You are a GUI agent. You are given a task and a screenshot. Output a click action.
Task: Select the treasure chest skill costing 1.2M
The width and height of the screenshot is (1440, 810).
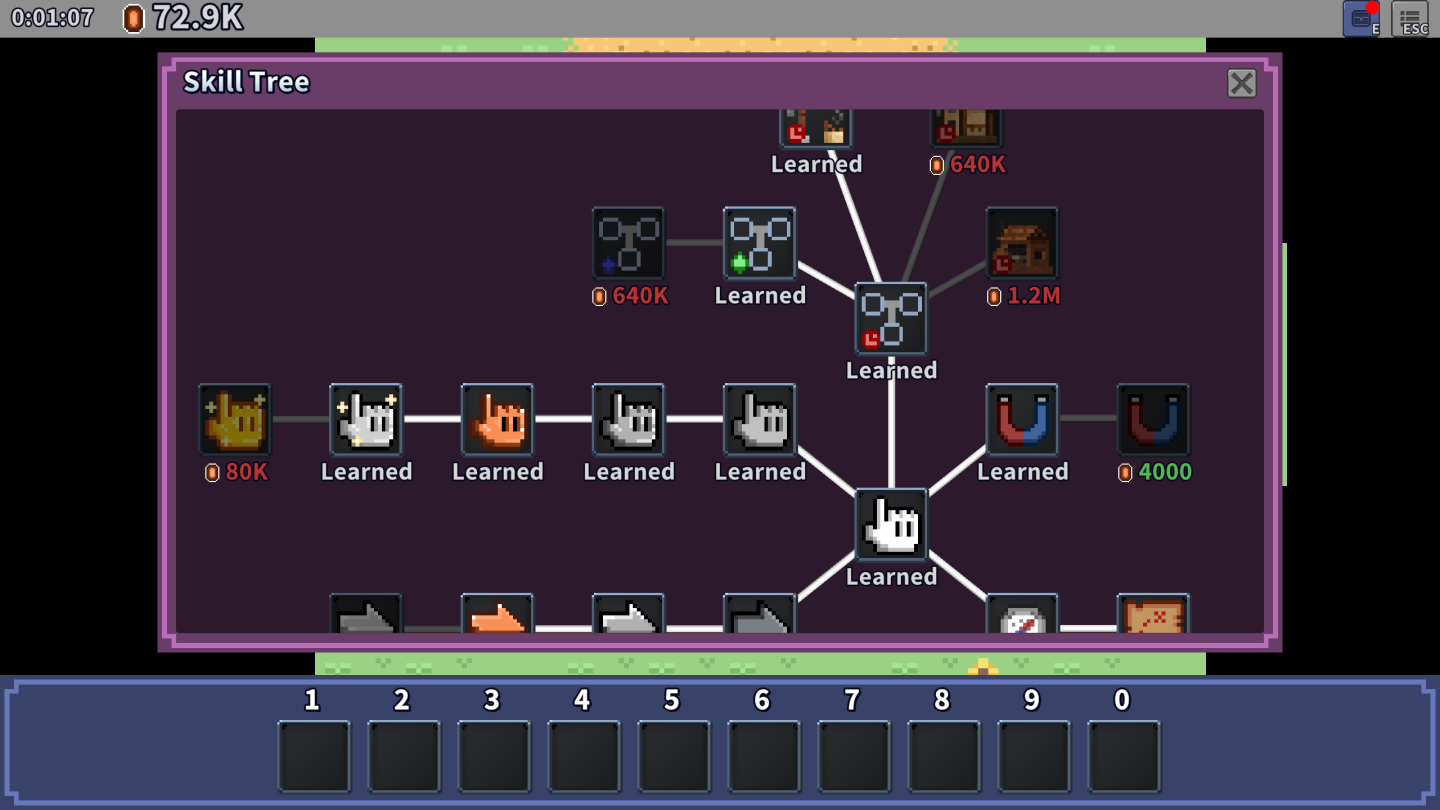coord(1022,244)
